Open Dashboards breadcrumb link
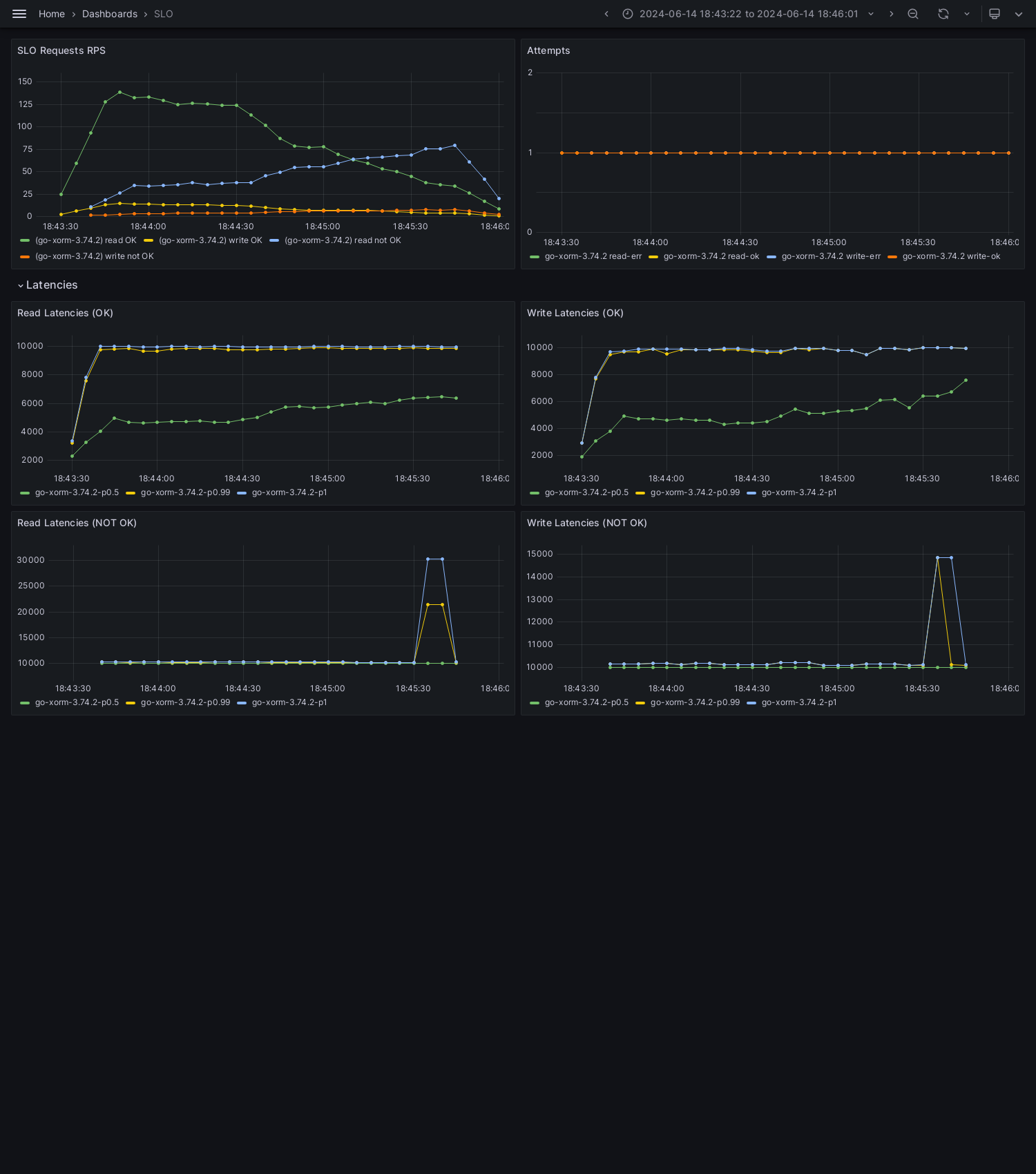 110,14
